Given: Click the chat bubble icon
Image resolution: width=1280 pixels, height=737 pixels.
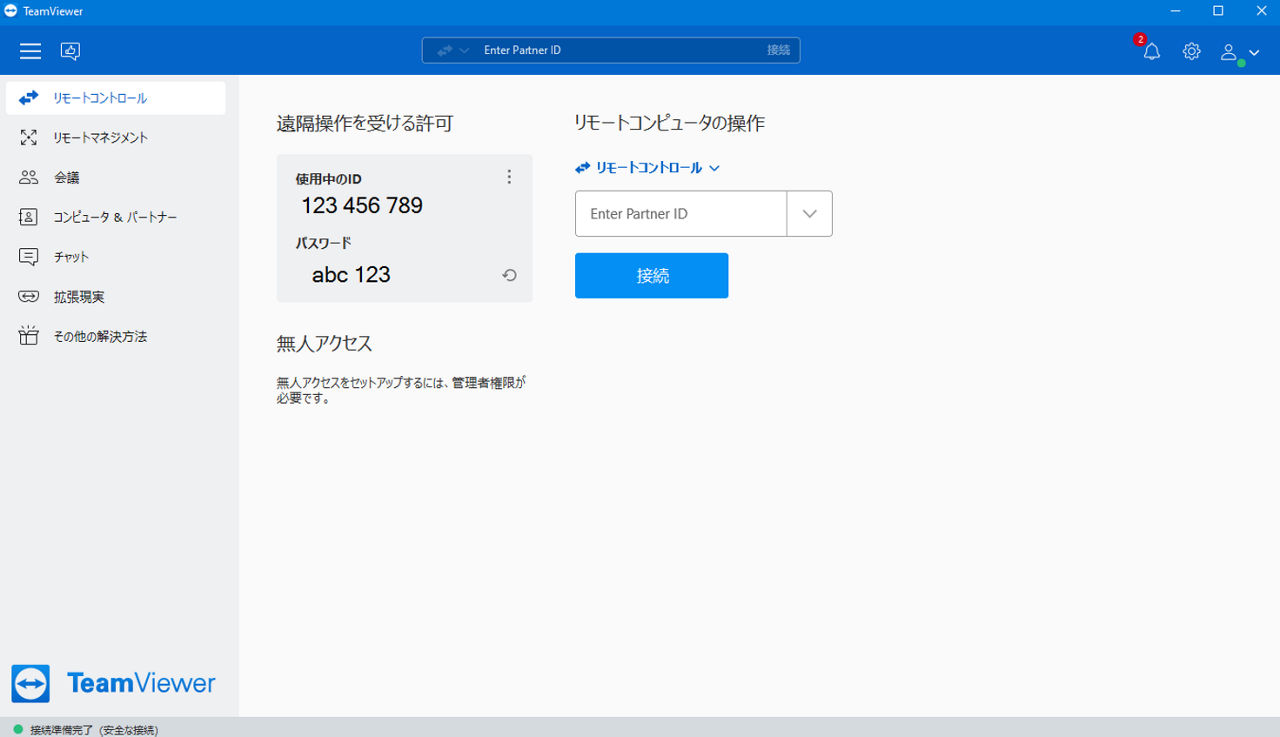Looking at the screenshot, I should point(28,257).
